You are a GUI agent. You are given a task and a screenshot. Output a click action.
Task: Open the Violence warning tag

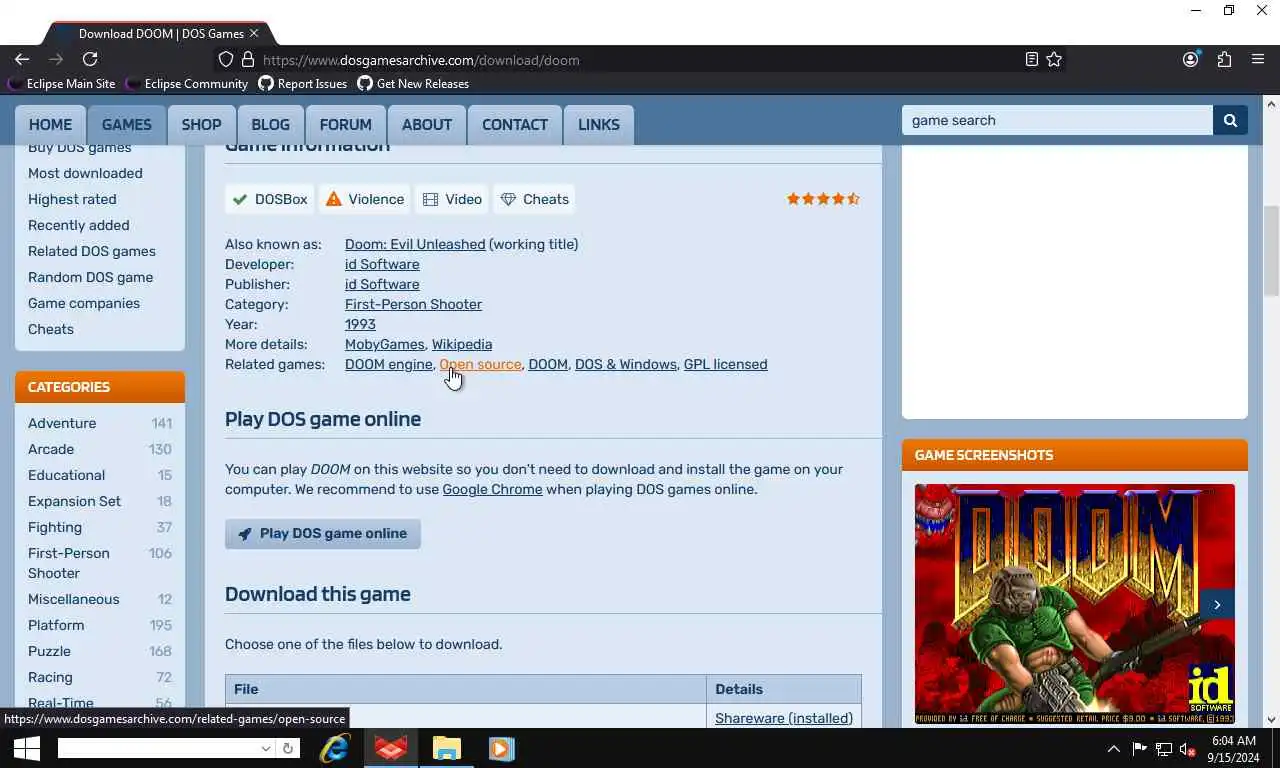365,199
